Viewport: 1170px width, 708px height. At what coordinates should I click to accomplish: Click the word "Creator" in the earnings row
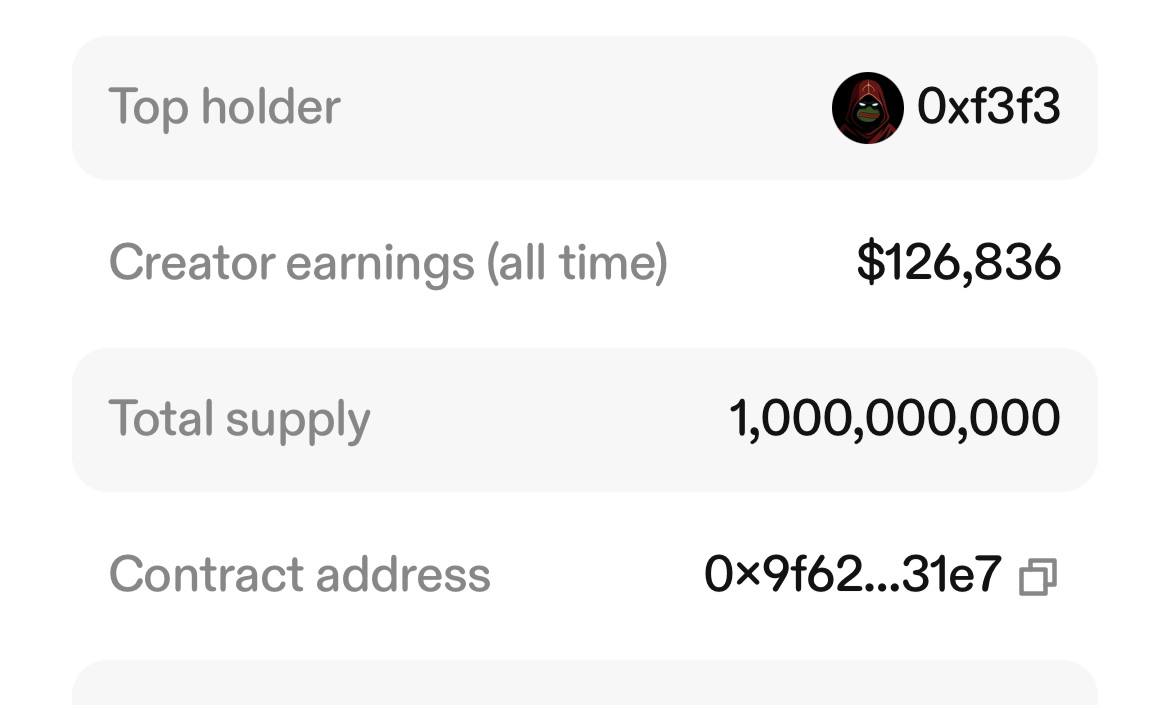[191, 263]
